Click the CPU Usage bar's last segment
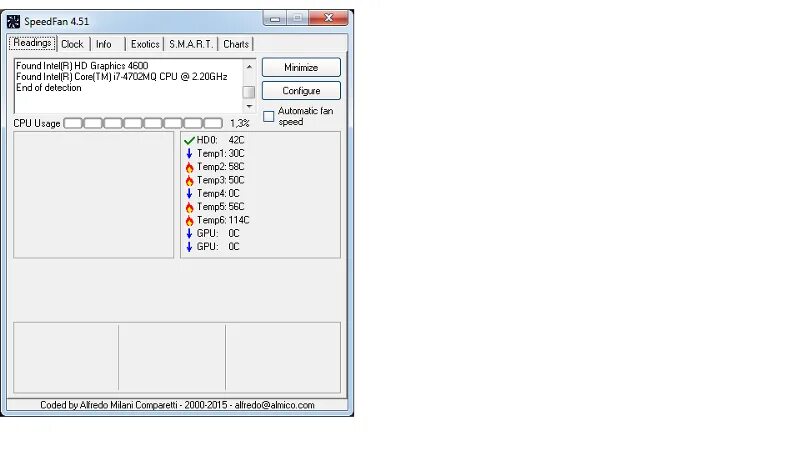800x450 pixels. 213,123
